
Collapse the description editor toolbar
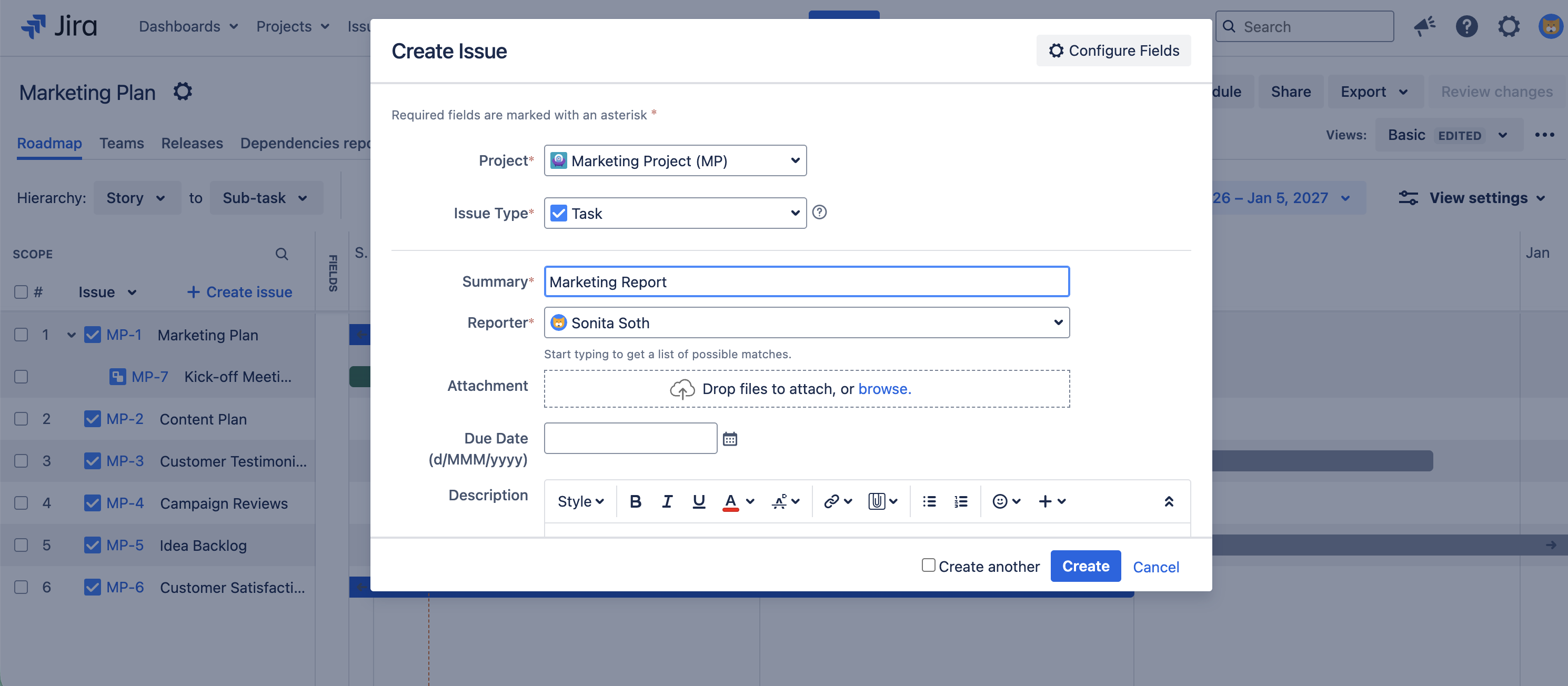[x=1169, y=501]
